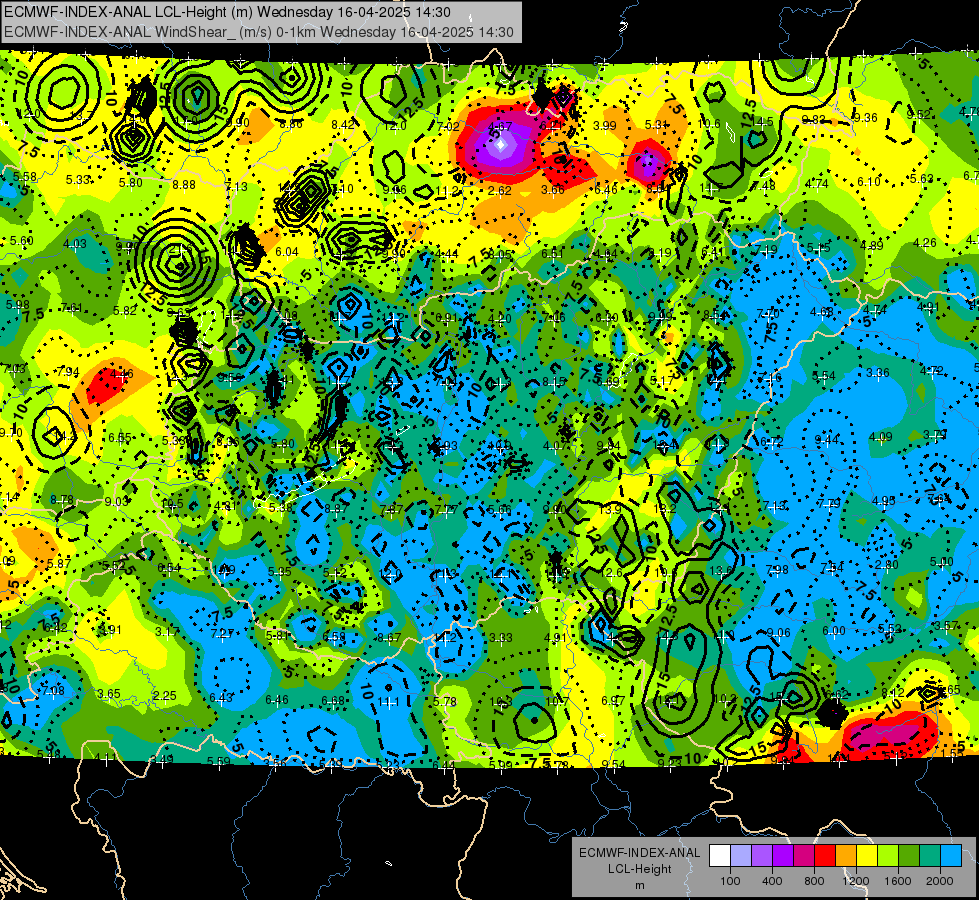
Task: Click the wind shear value 4.89
Action: (x=872, y=245)
